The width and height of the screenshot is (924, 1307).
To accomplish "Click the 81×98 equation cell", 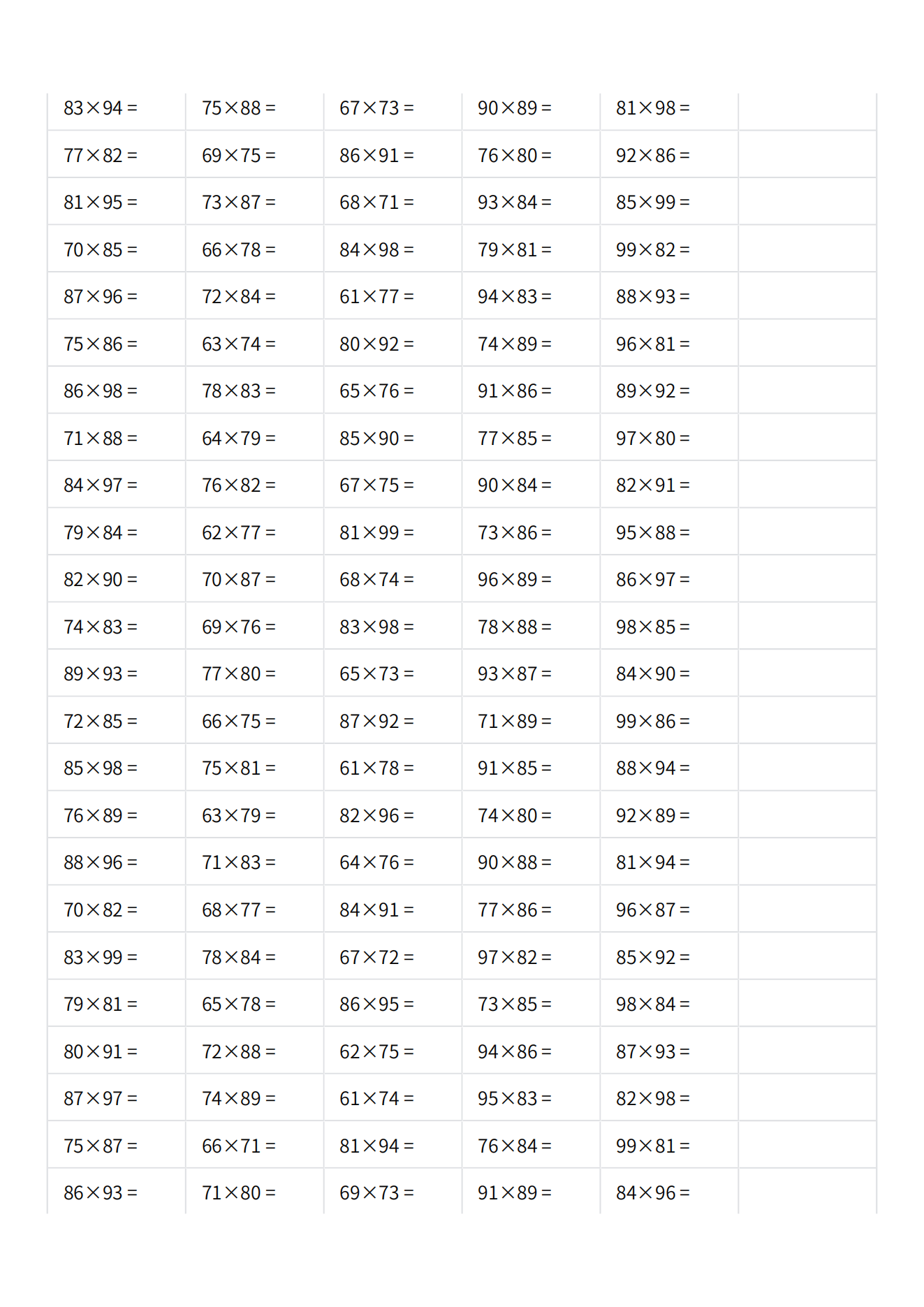I will click(653, 108).
